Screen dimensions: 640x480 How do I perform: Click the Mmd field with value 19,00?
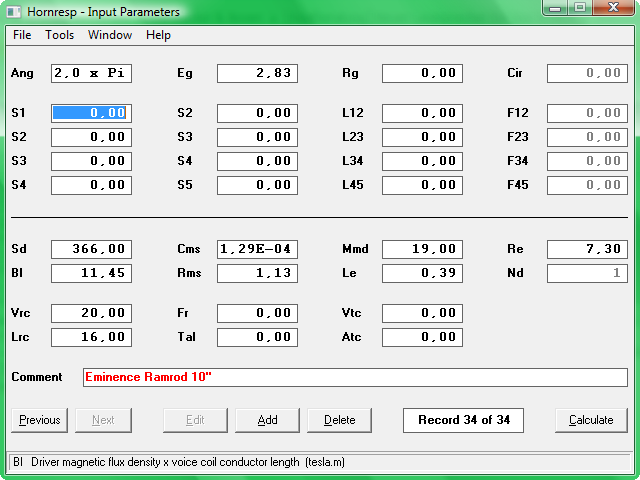(x=422, y=249)
